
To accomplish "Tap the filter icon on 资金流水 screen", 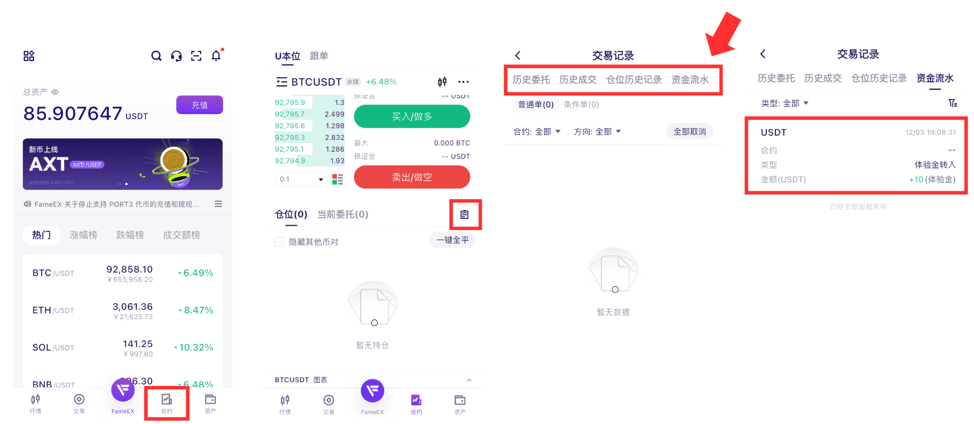I will (x=952, y=103).
